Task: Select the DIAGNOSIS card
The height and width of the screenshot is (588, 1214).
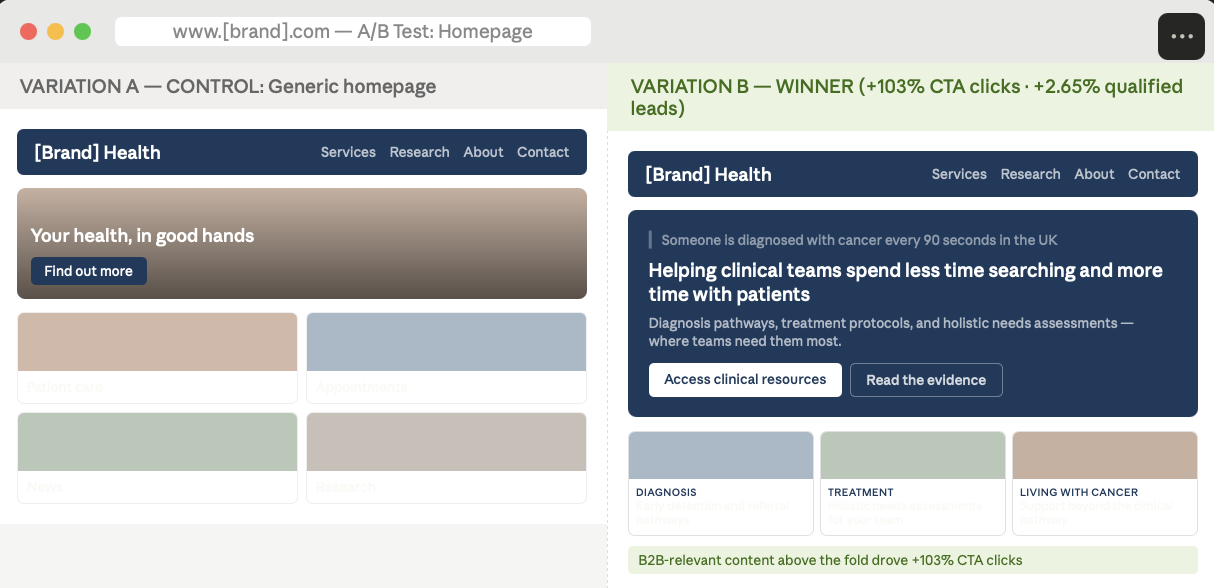Action: point(720,483)
